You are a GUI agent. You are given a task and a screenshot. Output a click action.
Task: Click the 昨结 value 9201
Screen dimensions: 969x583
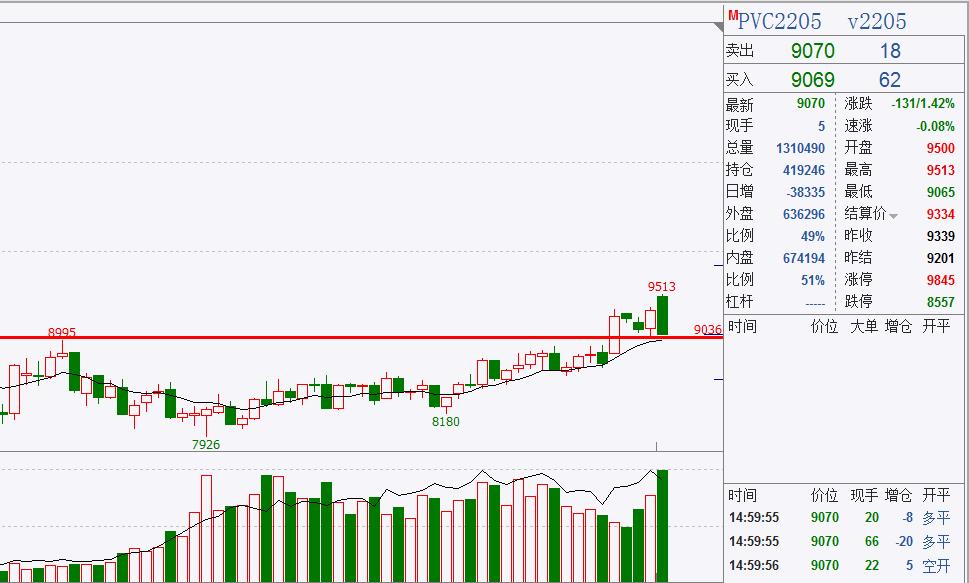pyautogui.click(x=941, y=258)
